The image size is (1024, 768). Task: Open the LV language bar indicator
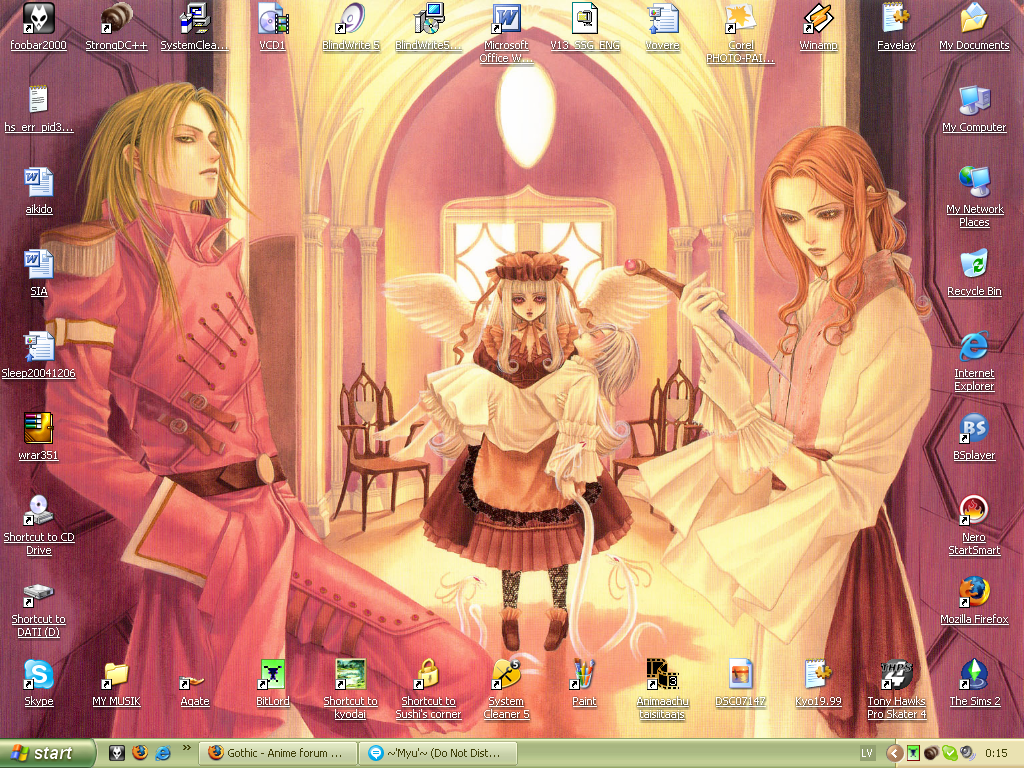click(x=867, y=754)
